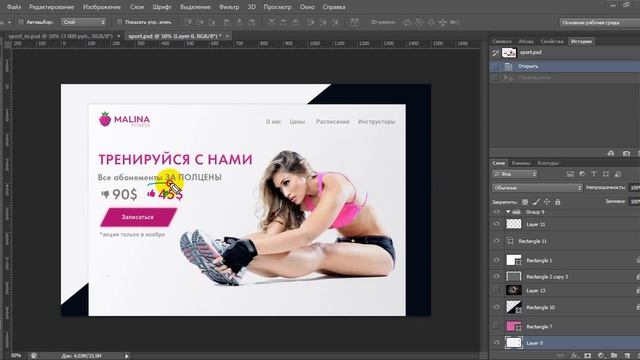The width and height of the screenshot is (640, 360).
Task: Show the hidden Rectangle 7 layer
Action: click(x=496, y=326)
